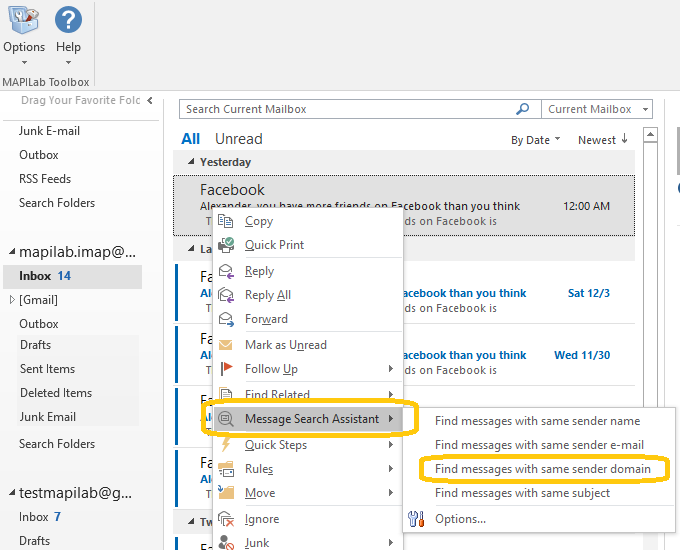
Task: Click the Reply envelope icon
Action: coord(226,271)
